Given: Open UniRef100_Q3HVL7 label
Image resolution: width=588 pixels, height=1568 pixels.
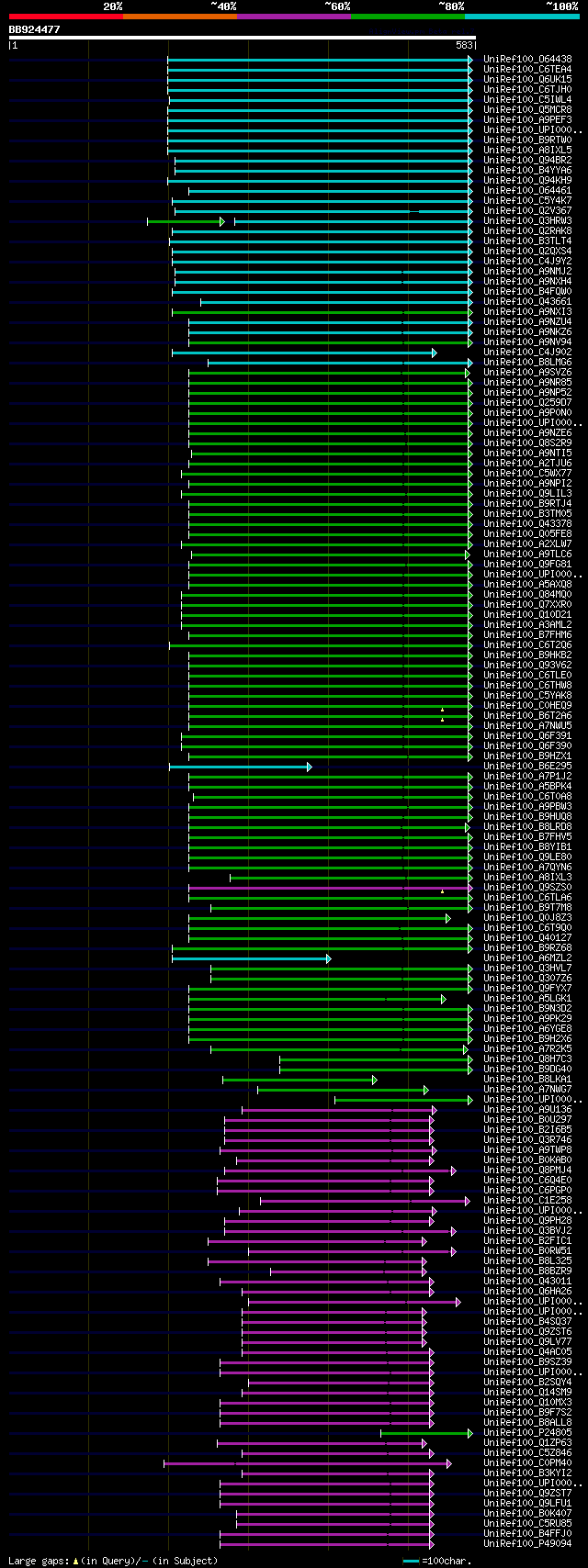Looking at the screenshot, I should coord(527,968).
